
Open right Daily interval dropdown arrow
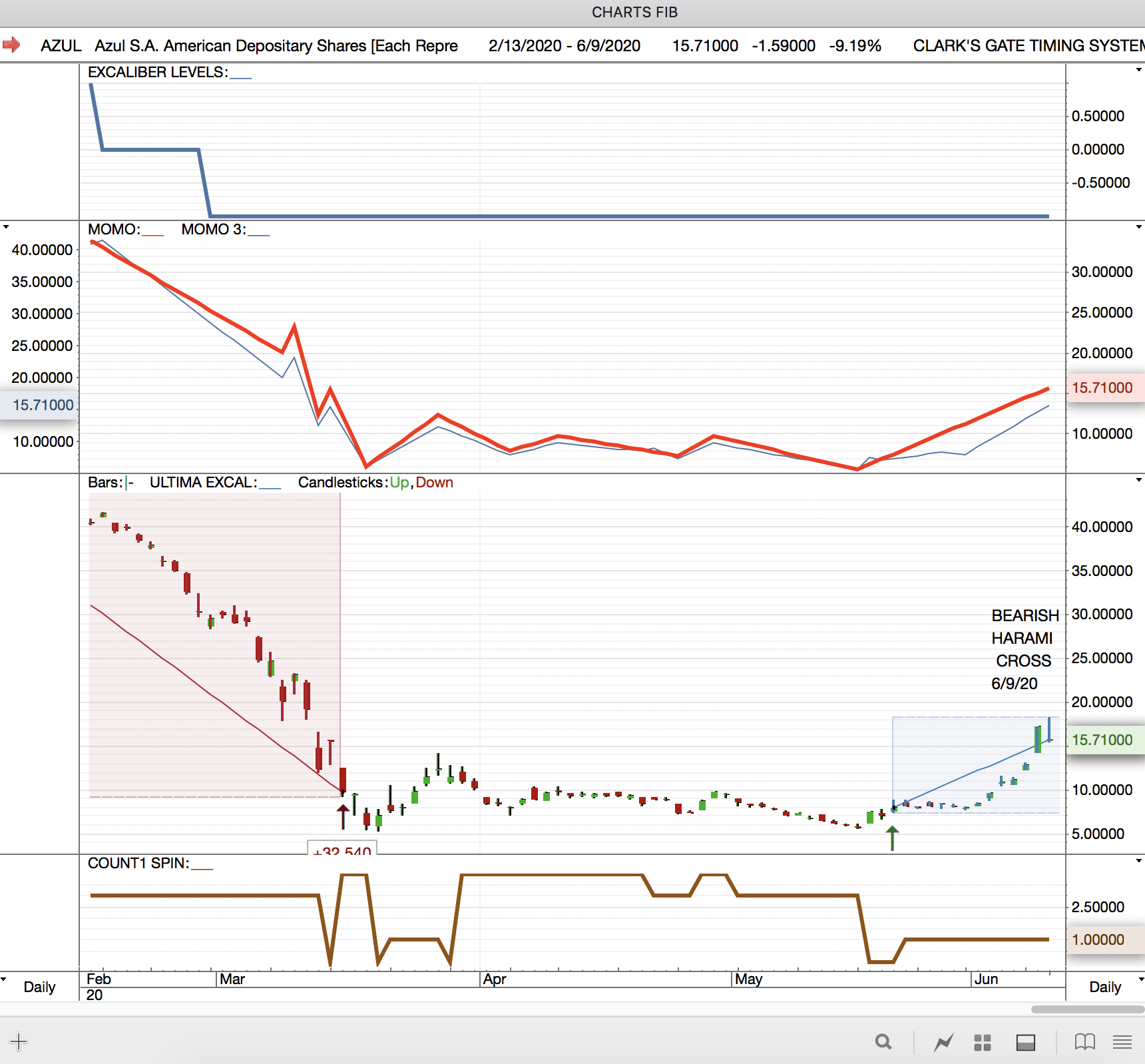click(1141, 979)
